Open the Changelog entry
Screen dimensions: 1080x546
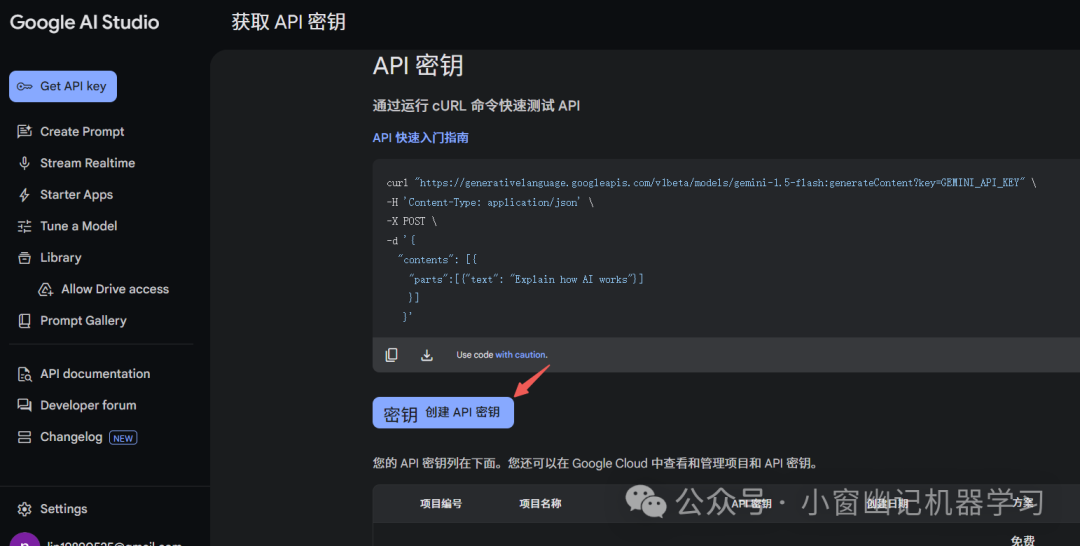(x=71, y=437)
